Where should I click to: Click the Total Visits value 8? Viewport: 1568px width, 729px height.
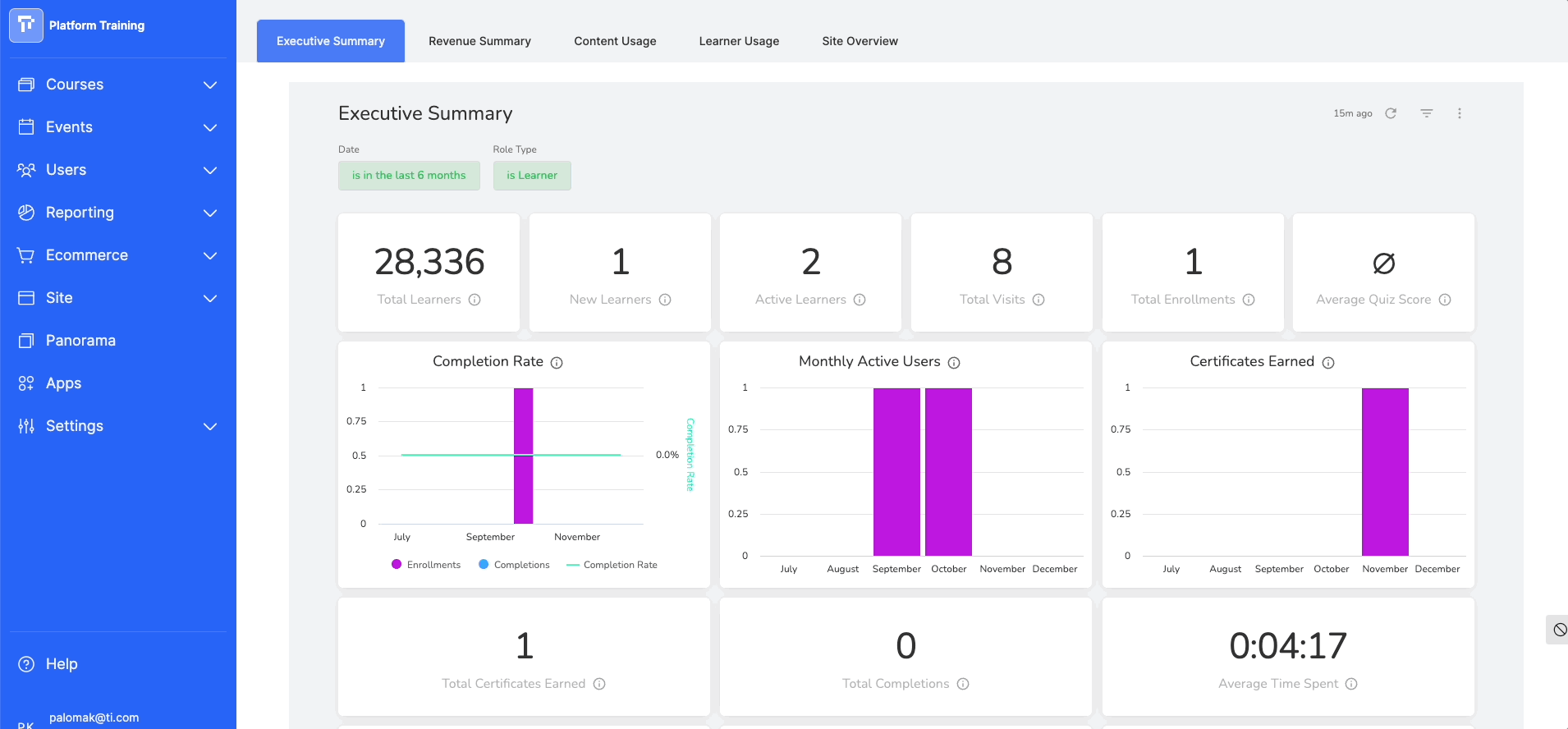1002,262
